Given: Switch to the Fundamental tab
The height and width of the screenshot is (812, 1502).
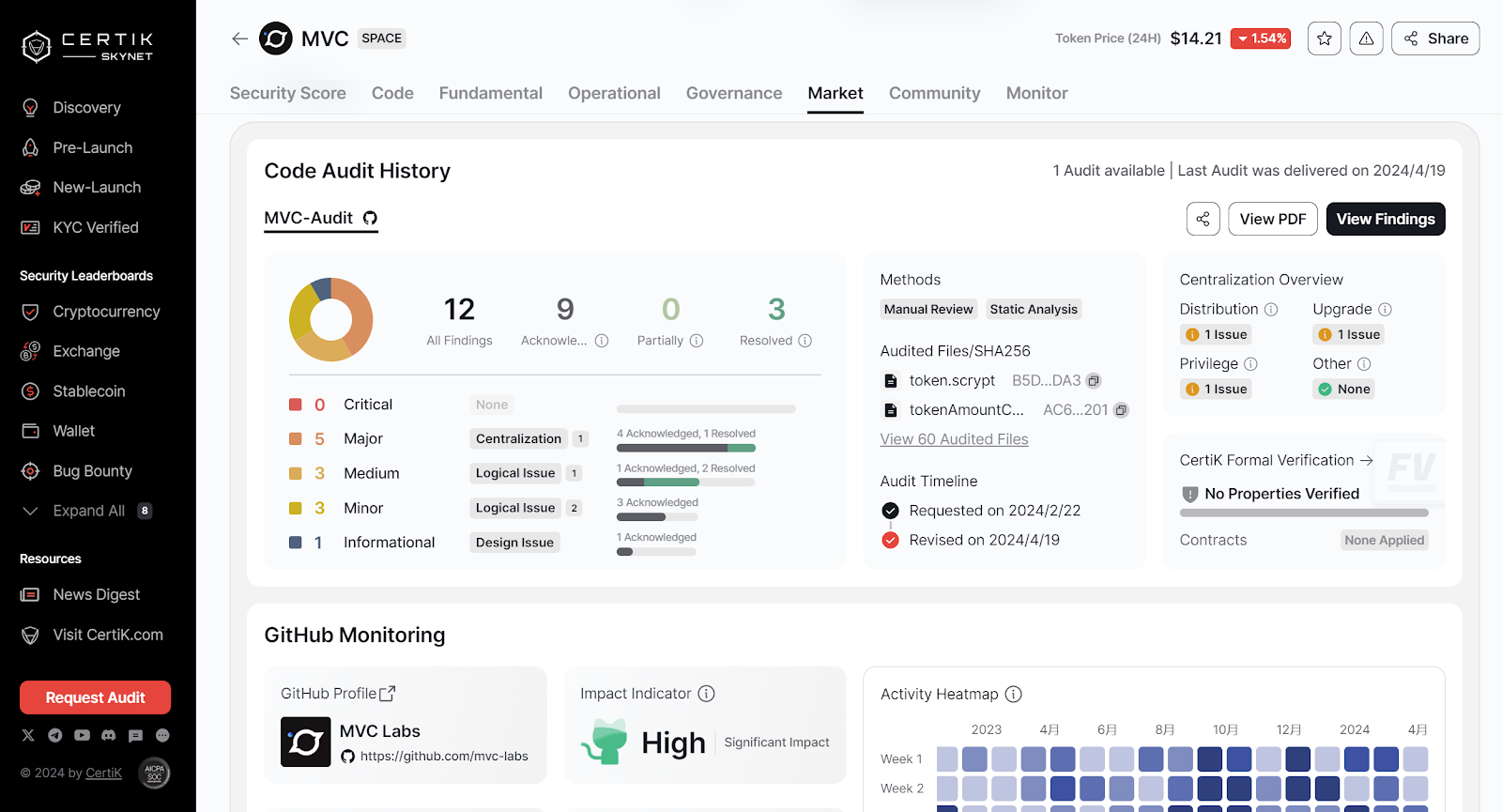Looking at the screenshot, I should tap(491, 93).
